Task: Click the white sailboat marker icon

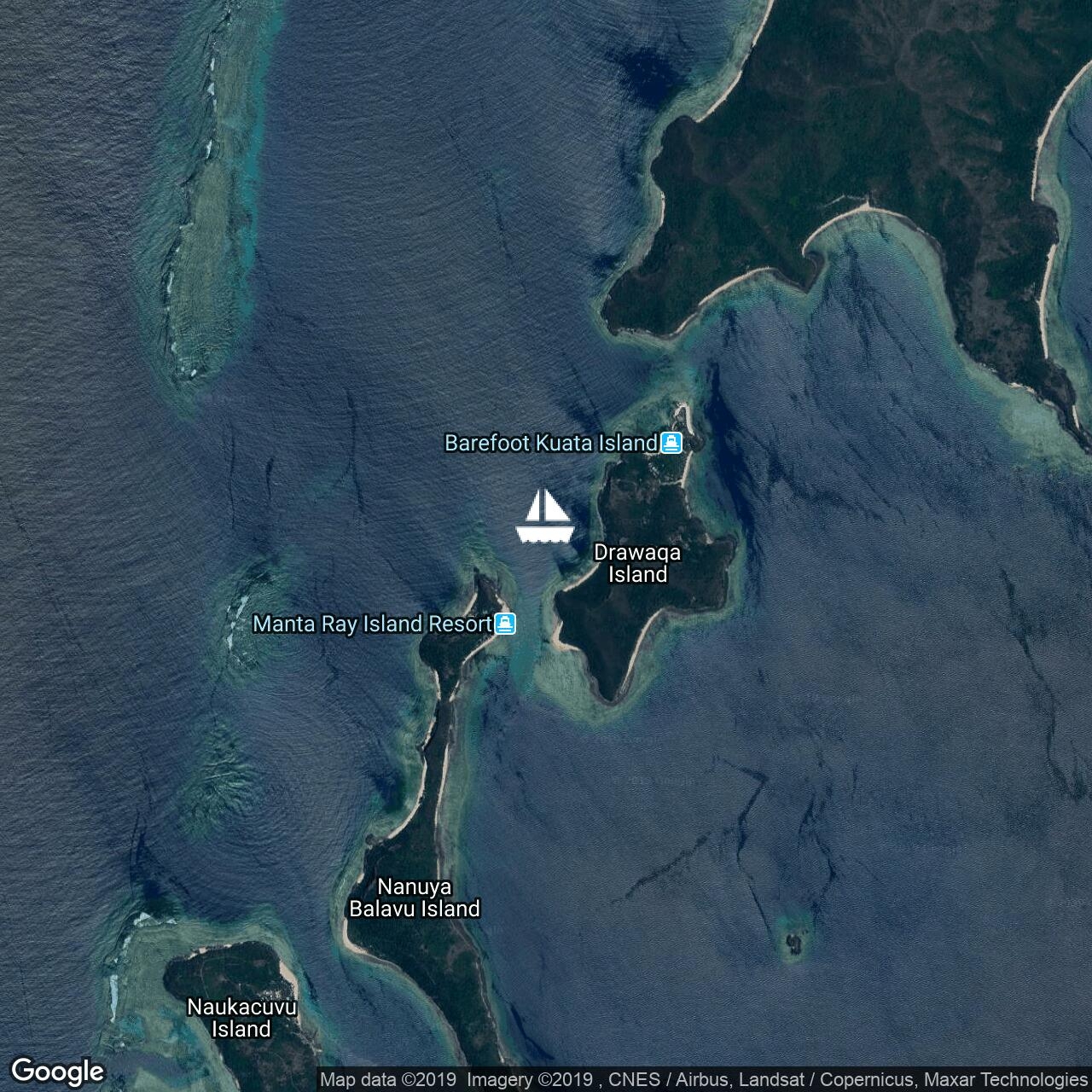Action: coord(545,516)
